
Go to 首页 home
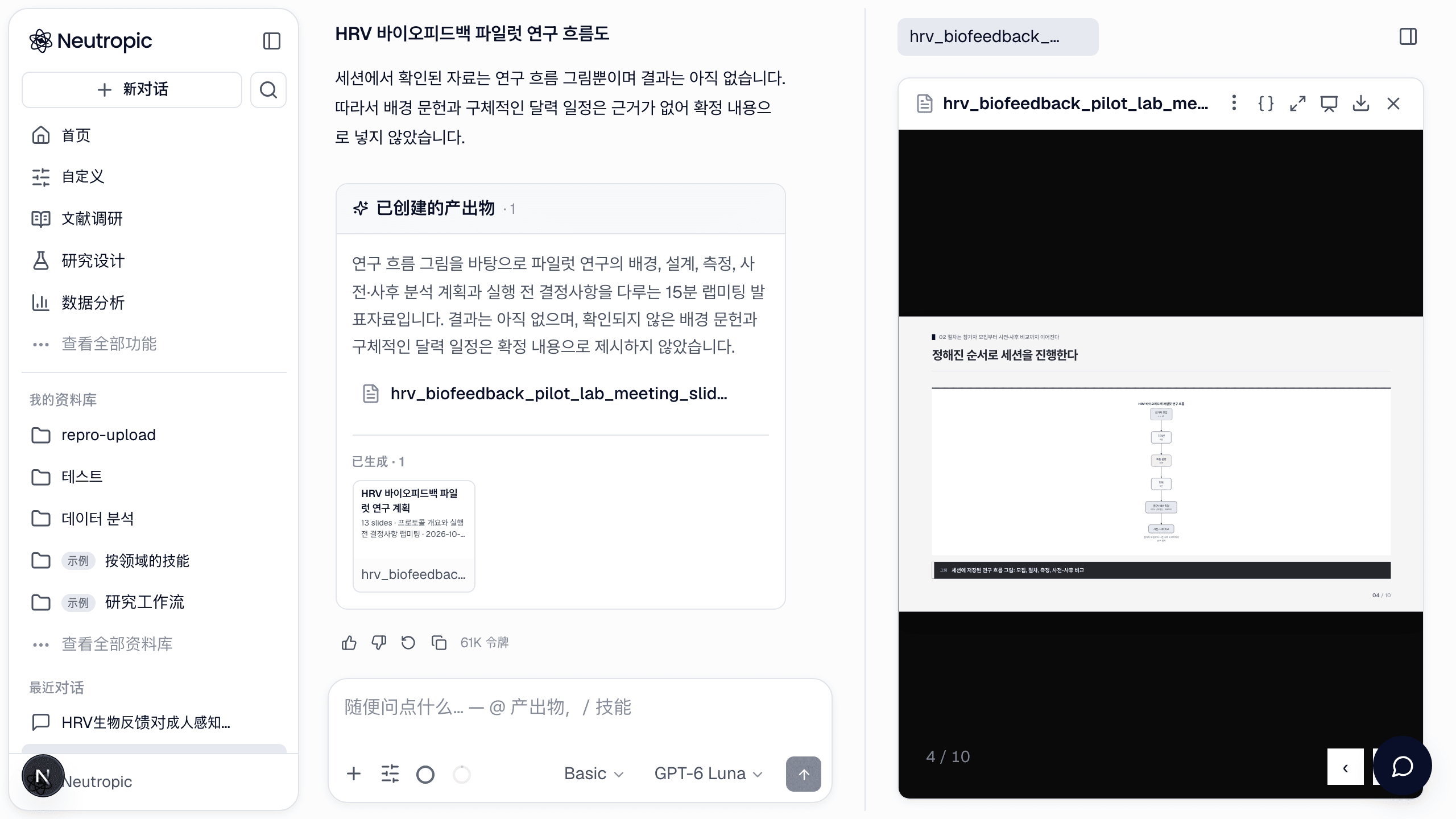click(154, 135)
